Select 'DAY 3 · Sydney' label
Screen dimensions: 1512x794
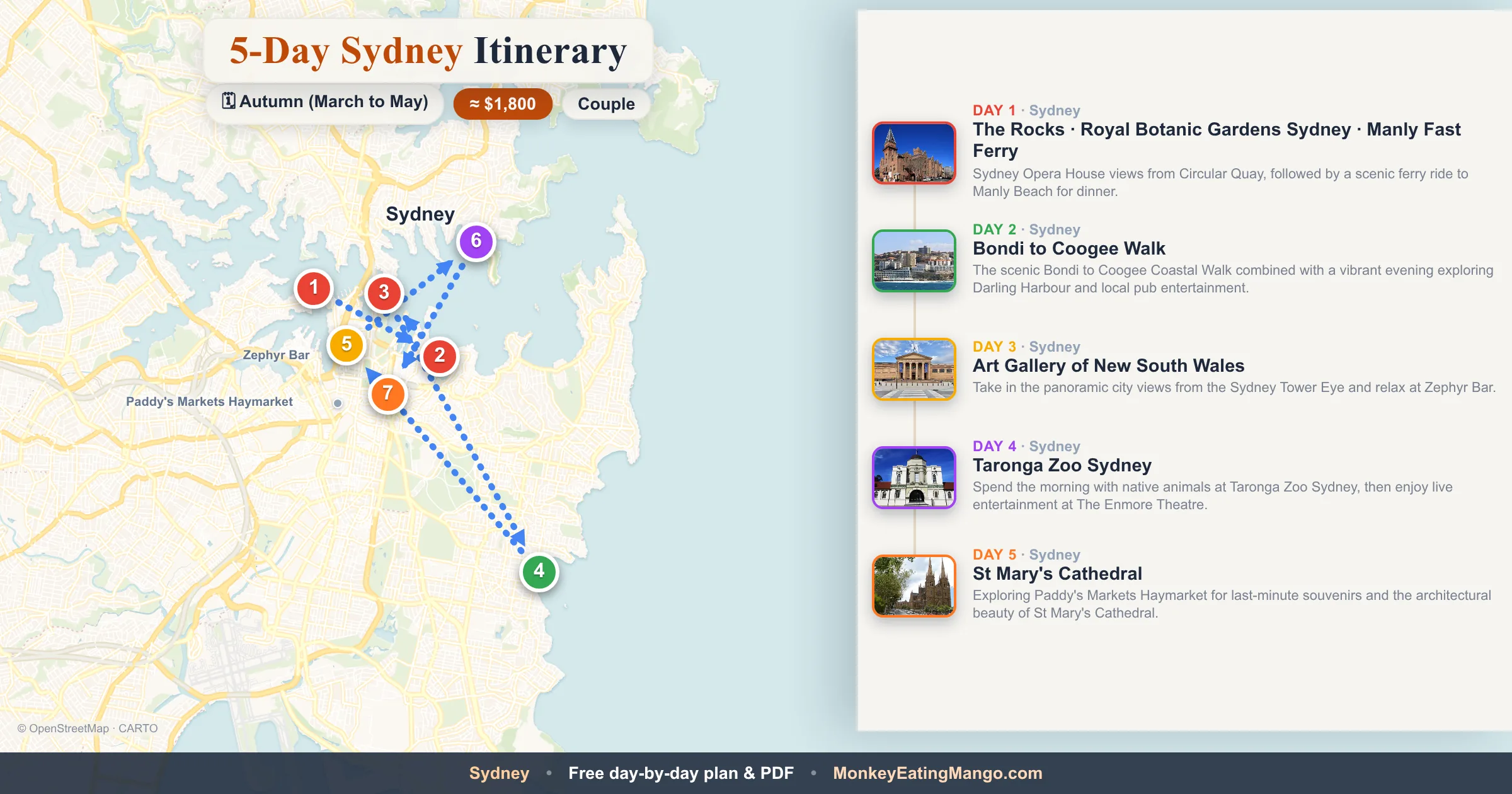click(x=1026, y=347)
